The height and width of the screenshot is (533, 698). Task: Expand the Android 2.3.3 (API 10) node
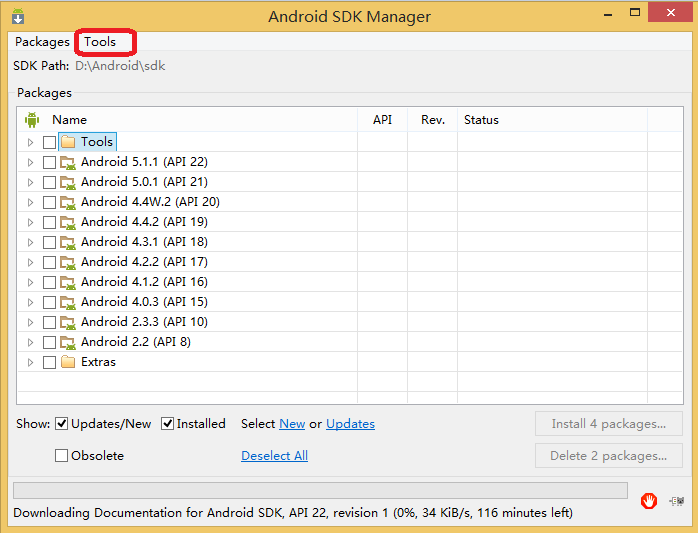[x=30, y=322]
